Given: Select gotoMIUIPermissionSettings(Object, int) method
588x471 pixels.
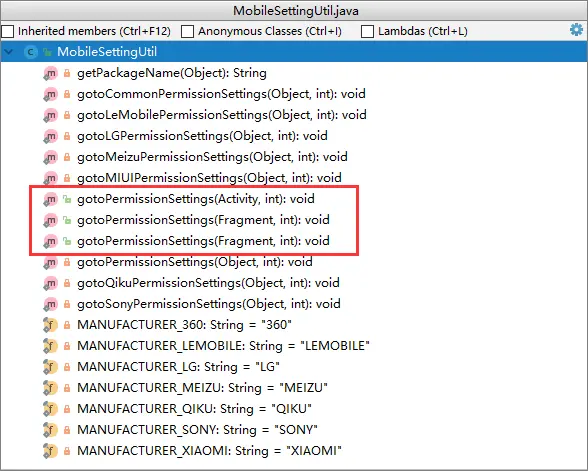Looking at the screenshot, I should pyautogui.click(x=209, y=178).
